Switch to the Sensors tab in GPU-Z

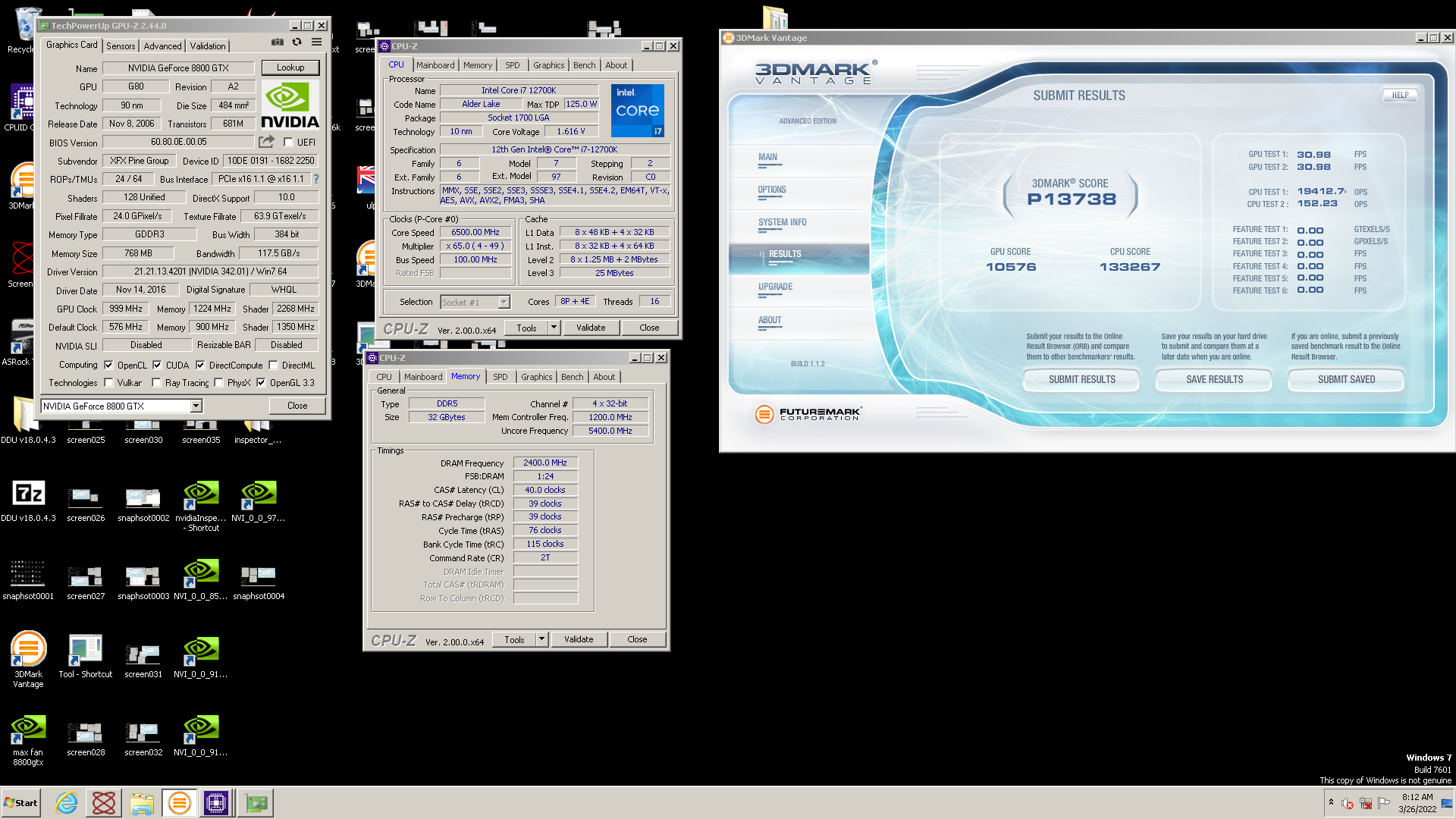[x=121, y=46]
